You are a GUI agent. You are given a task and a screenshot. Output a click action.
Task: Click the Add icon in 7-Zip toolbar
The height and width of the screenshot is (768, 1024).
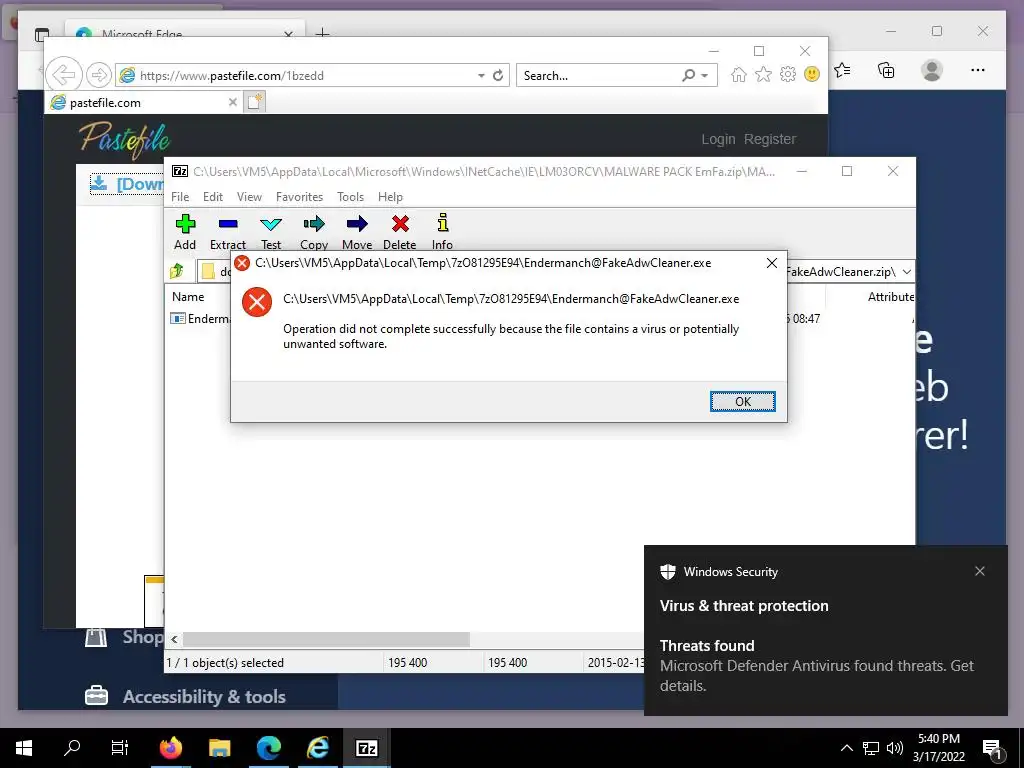click(x=185, y=225)
